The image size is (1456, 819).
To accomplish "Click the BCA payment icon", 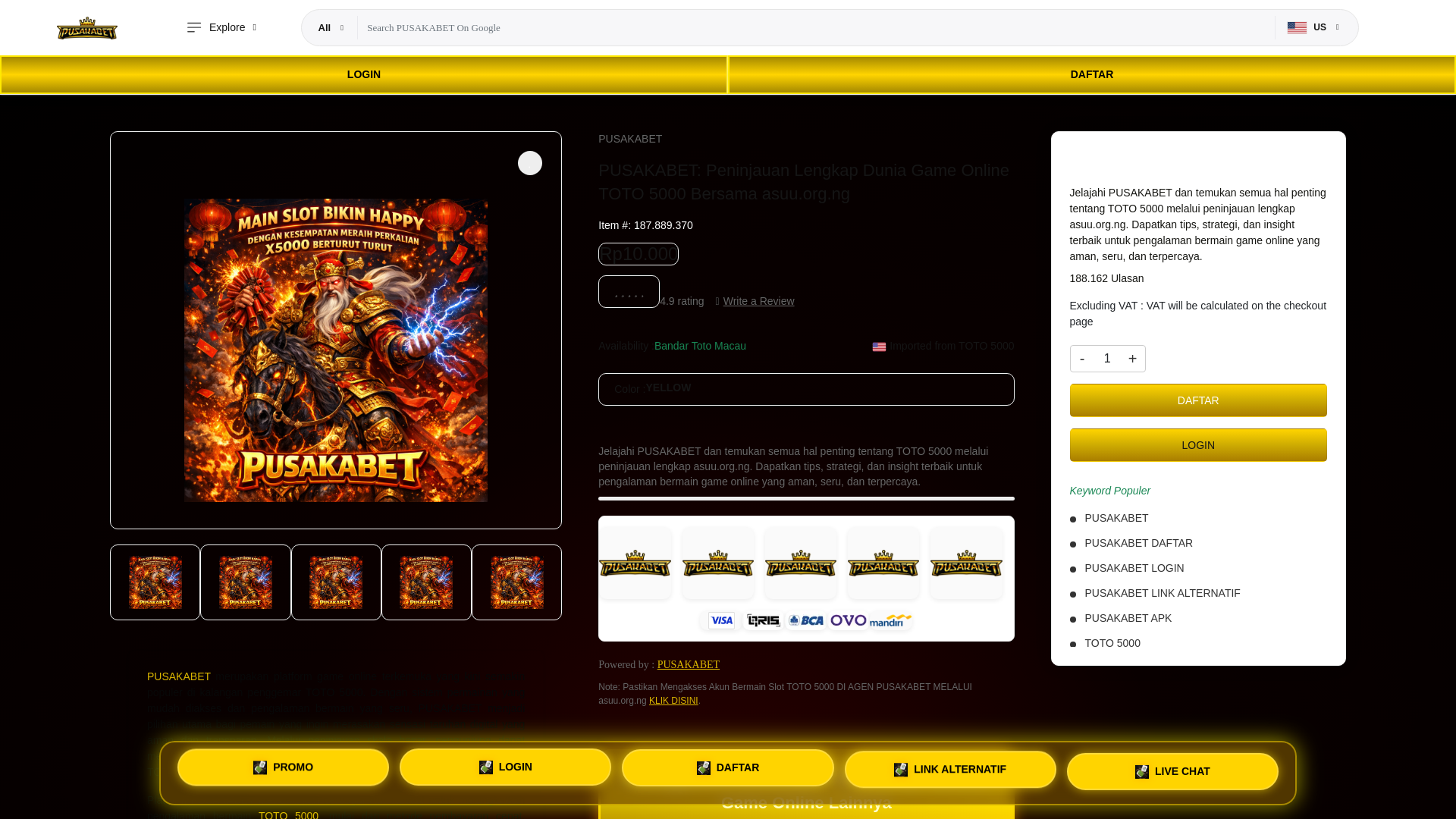I will coord(805,620).
